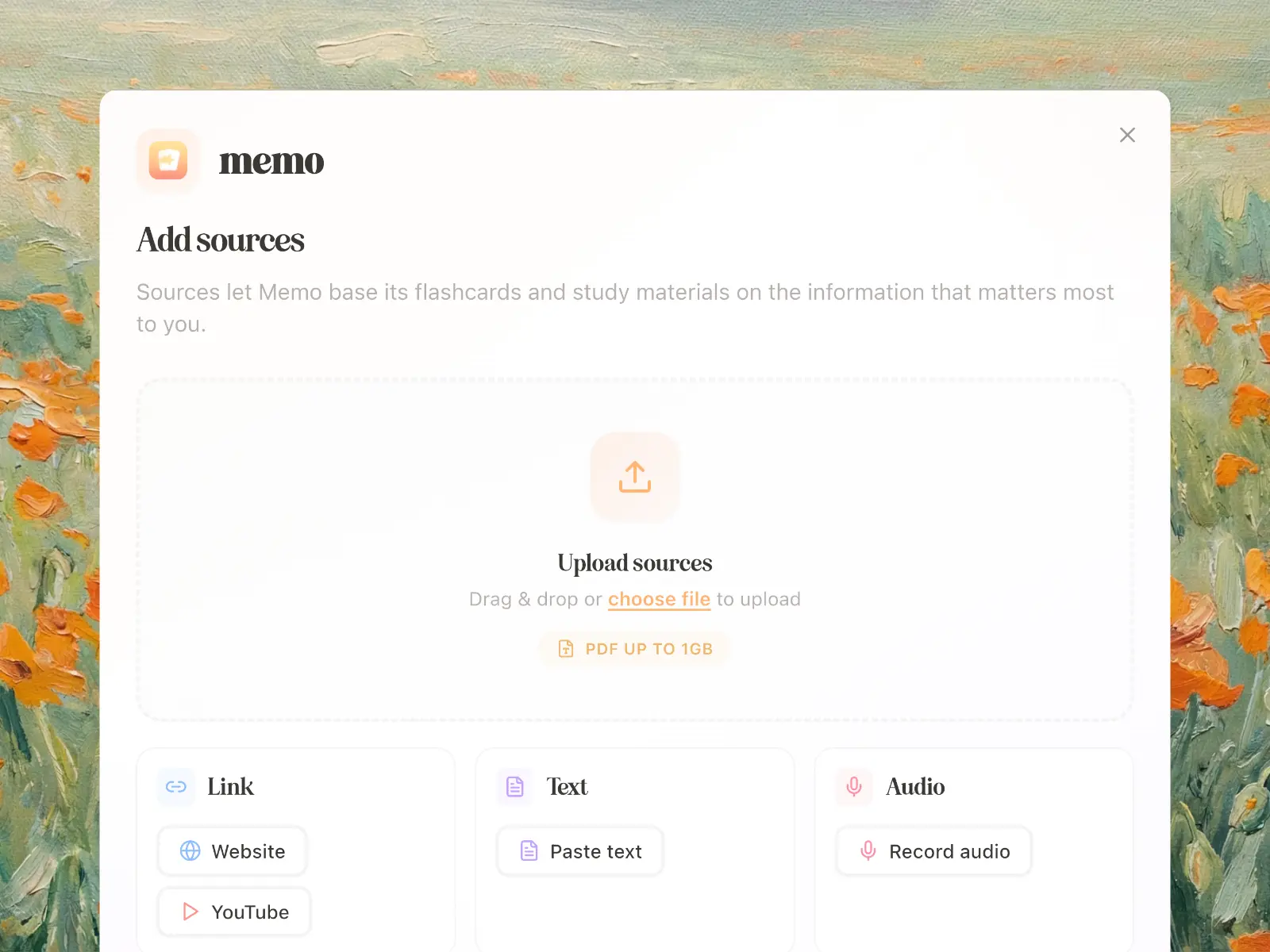This screenshot has height=952, width=1270.
Task: Click the chain link icon beside Link
Action: 175,786
